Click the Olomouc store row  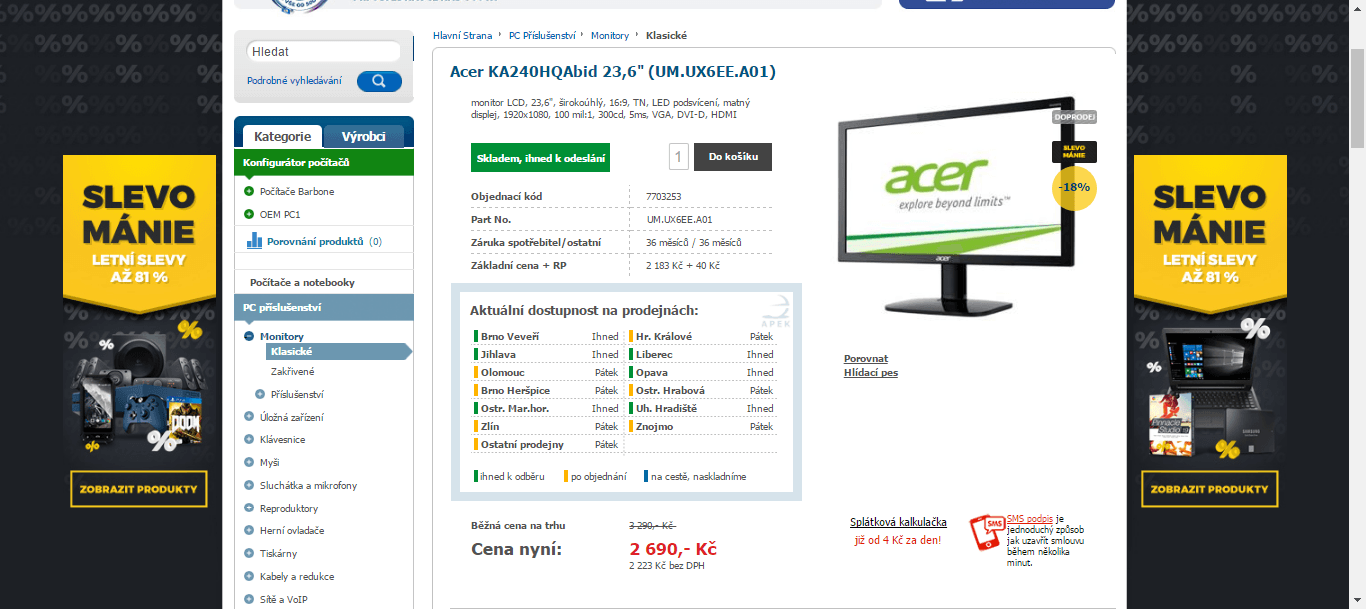[x=546, y=372]
